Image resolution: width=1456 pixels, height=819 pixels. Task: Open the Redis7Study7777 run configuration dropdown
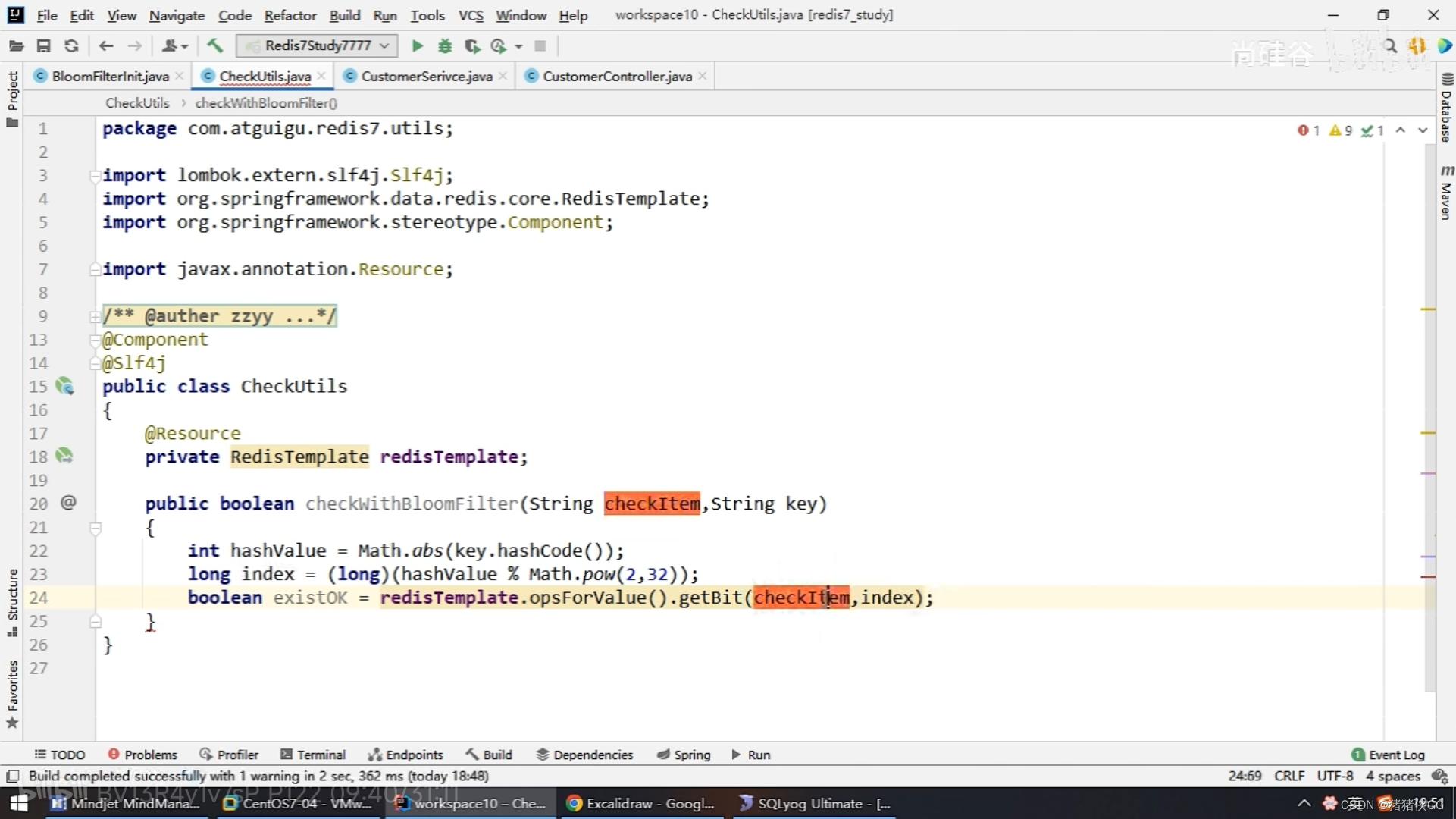point(317,46)
